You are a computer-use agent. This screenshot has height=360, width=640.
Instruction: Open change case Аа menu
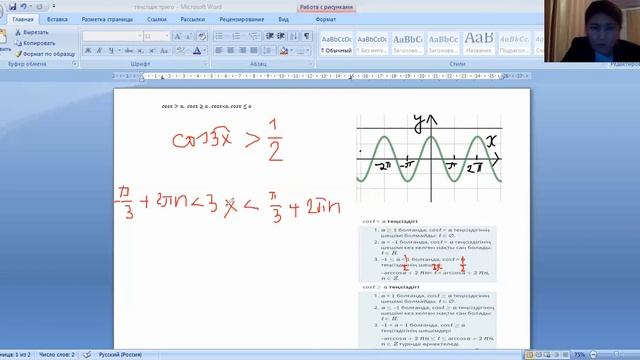pos(164,51)
